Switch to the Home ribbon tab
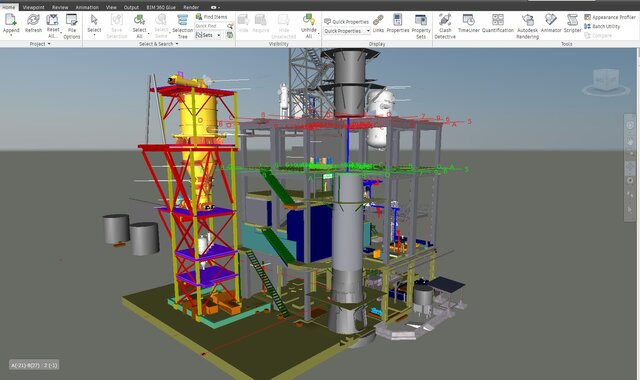 9,7
